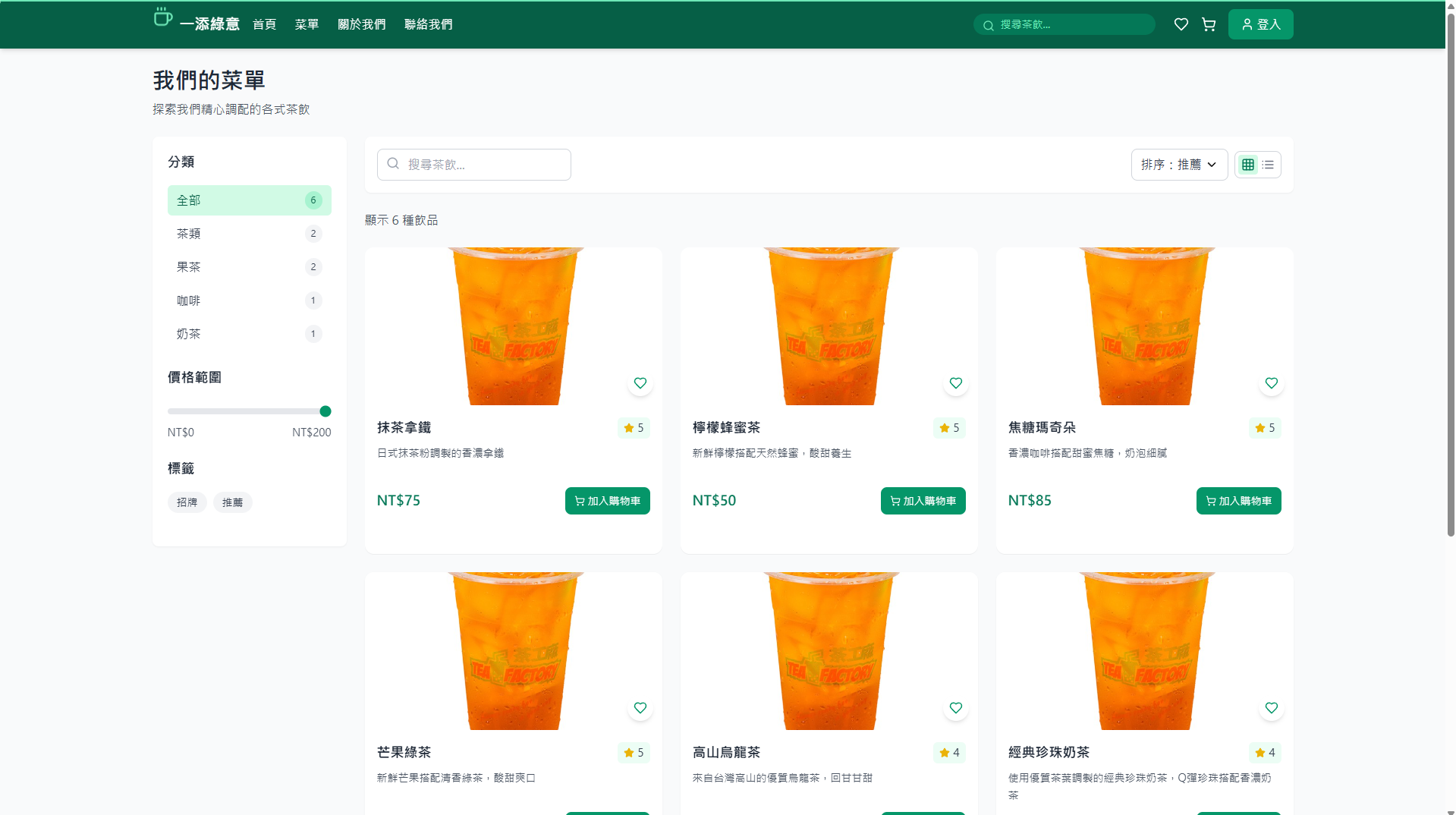The image size is (1456, 815).
Task: Toggle heart on 高山烏龍茶 card
Action: pyautogui.click(x=955, y=708)
